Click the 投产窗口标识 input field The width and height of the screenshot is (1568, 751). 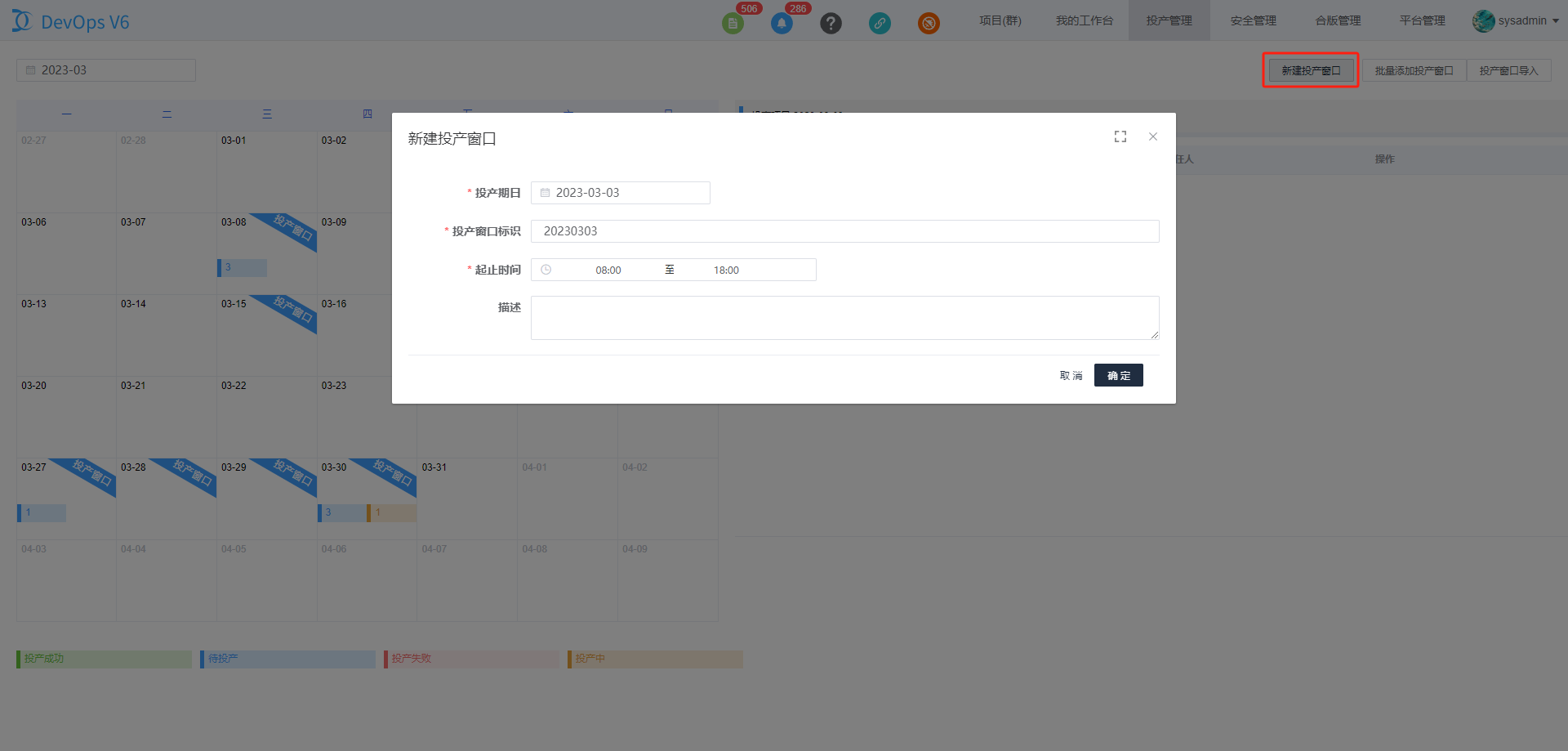point(844,231)
